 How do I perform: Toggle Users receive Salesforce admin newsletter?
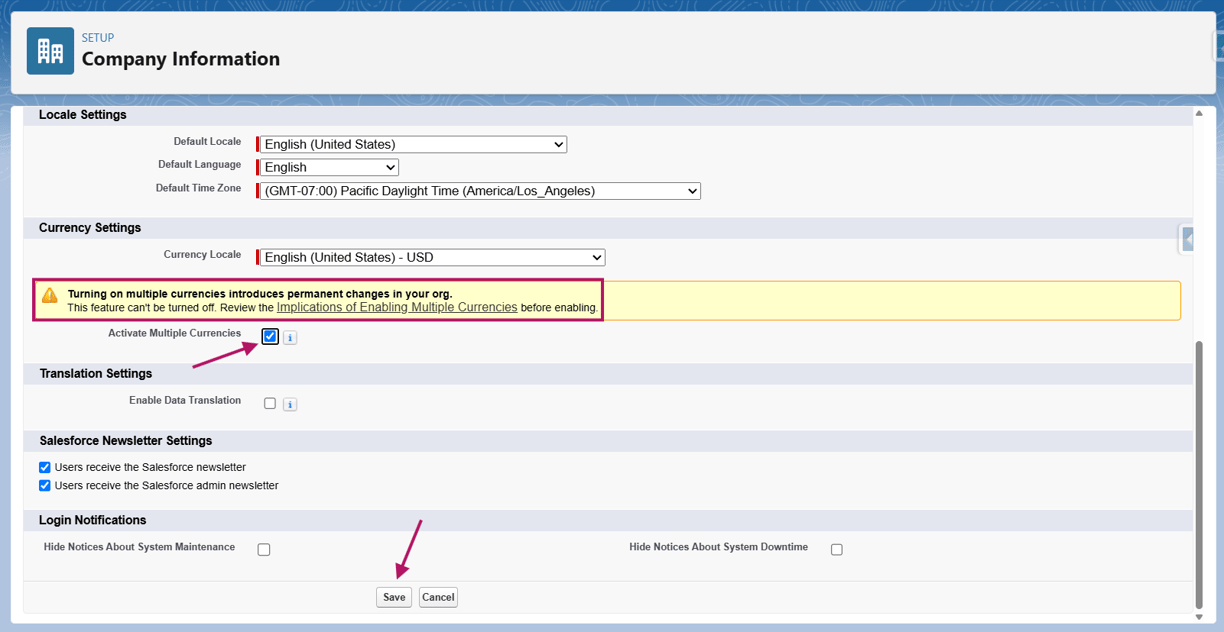click(45, 486)
